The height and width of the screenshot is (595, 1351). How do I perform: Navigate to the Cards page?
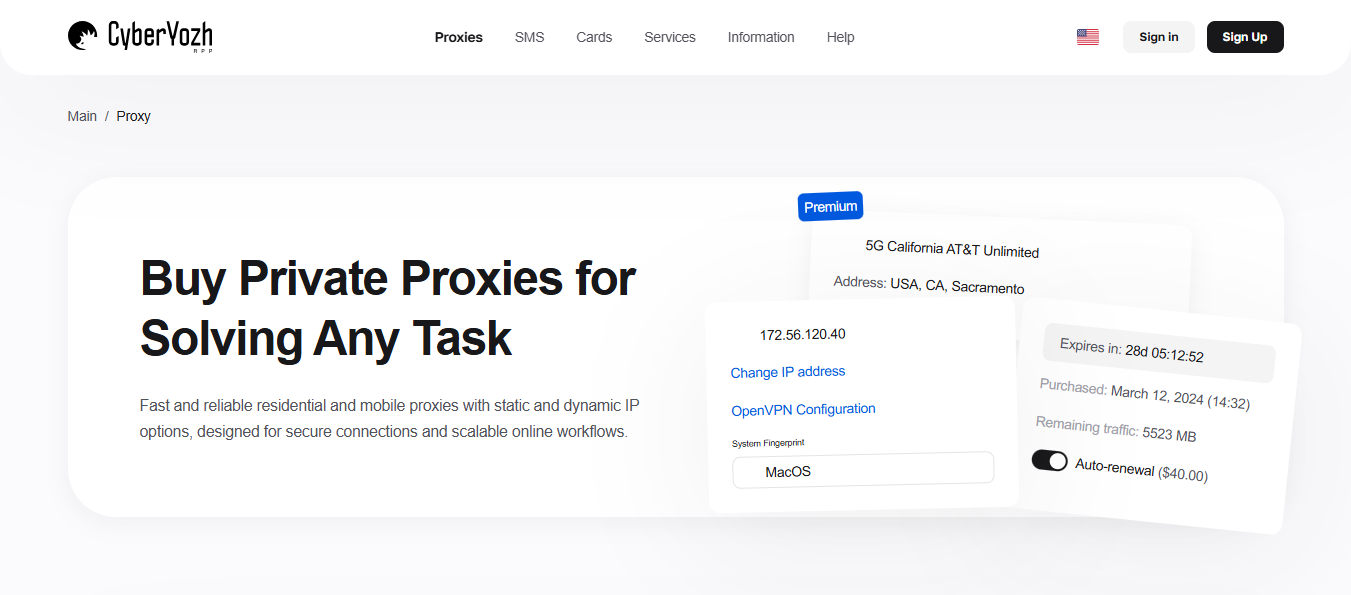594,37
